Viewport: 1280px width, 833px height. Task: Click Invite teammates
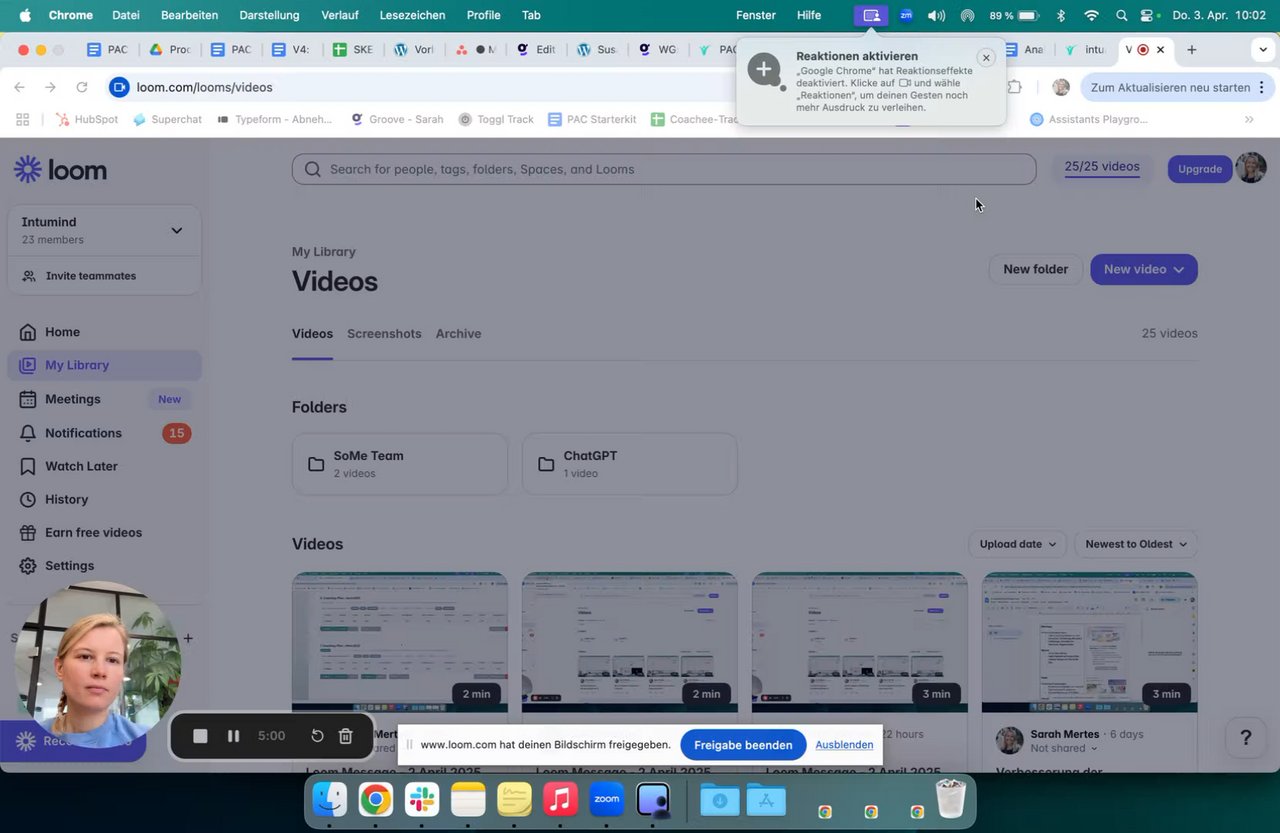[91, 276]
